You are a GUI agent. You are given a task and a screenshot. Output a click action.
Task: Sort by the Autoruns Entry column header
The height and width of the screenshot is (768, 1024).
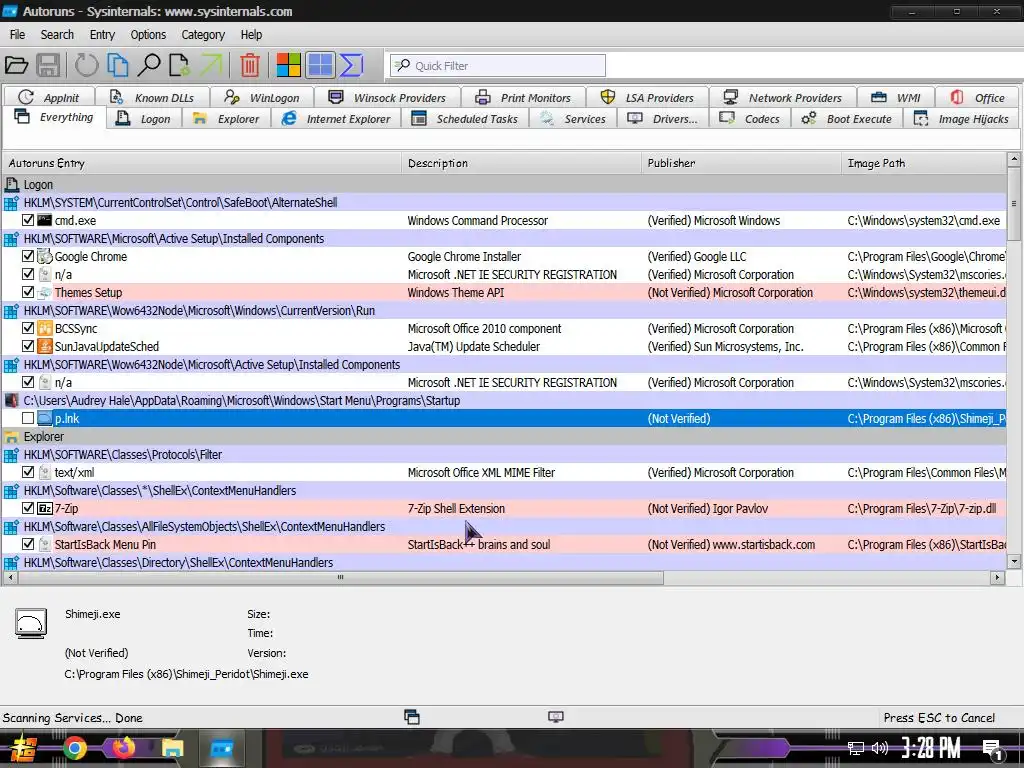coord(201,163)
